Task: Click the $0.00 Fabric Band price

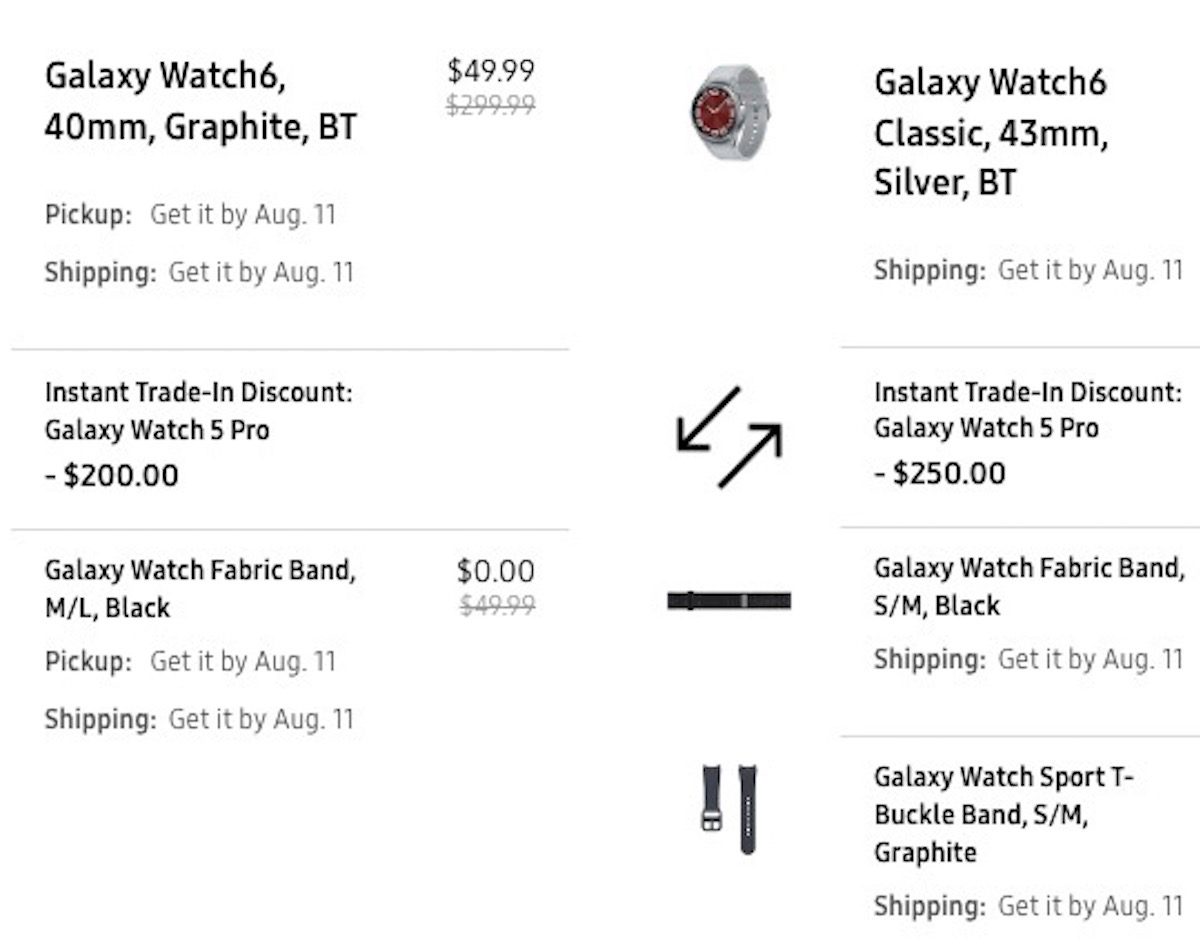Action: [x=495, y=572]
